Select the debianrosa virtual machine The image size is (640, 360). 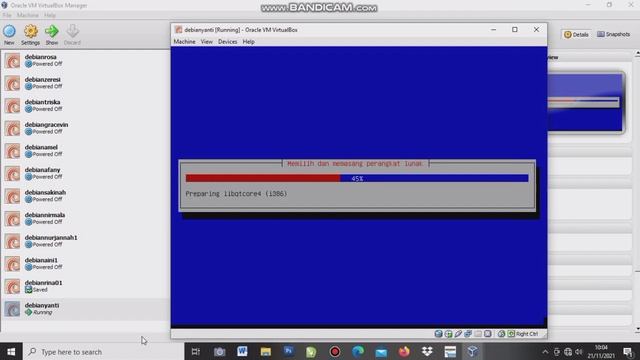coord(85,60)
